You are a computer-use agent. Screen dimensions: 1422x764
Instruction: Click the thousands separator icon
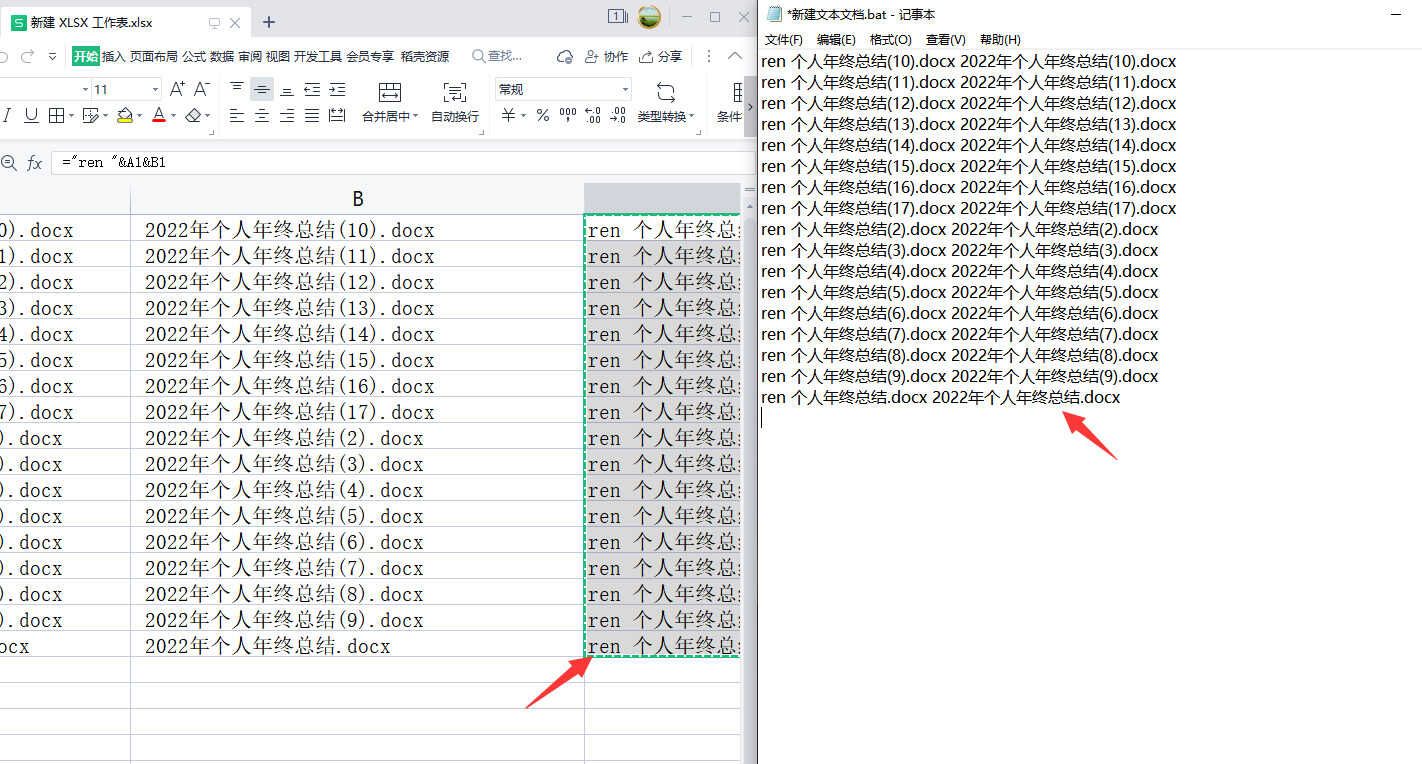click(x=567, y=116)
